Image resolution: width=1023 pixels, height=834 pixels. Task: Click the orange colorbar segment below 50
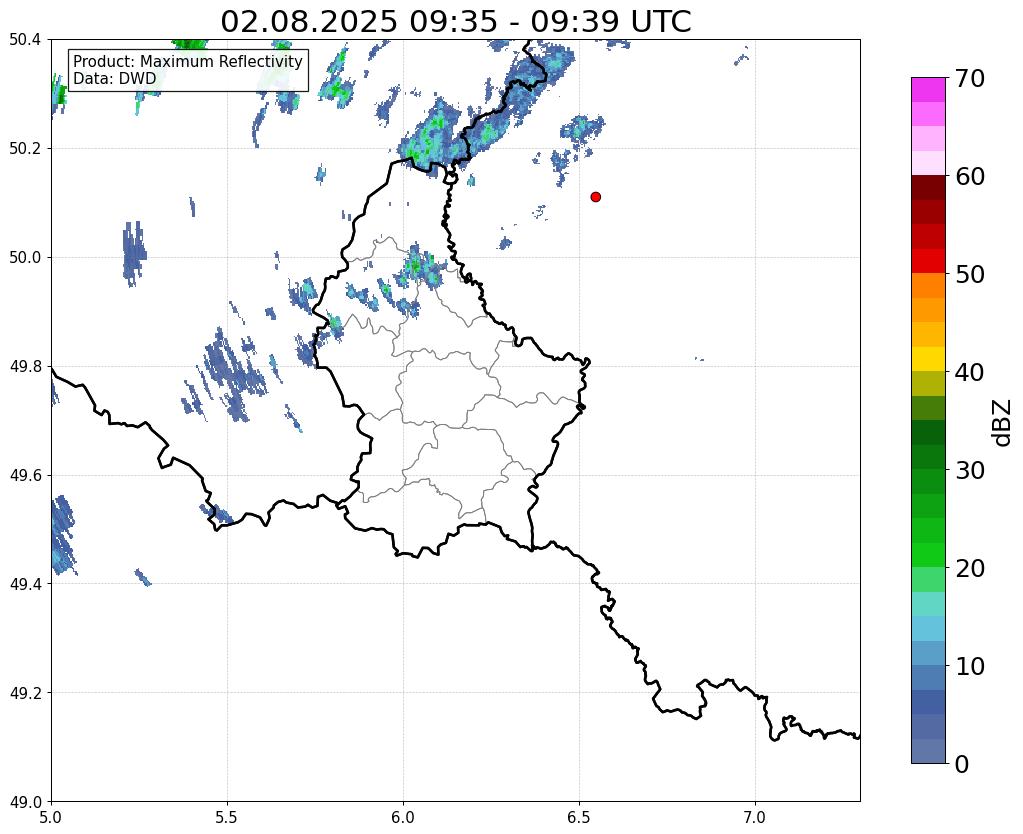point(928,286)
